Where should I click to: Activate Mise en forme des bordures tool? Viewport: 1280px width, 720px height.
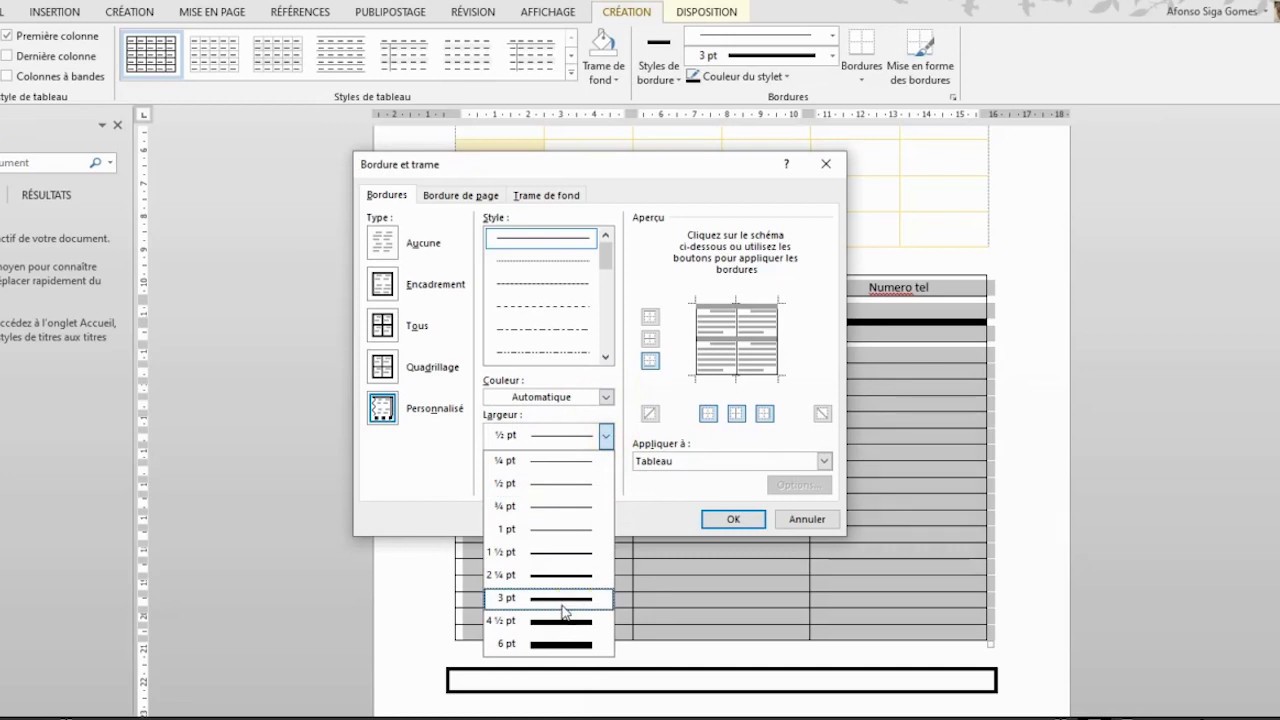pyautogui.click(x=920, y=58)
